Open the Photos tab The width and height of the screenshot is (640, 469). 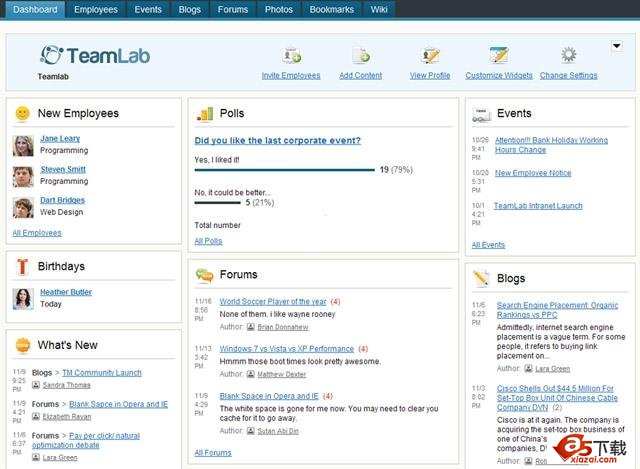[x=279, y=10]
